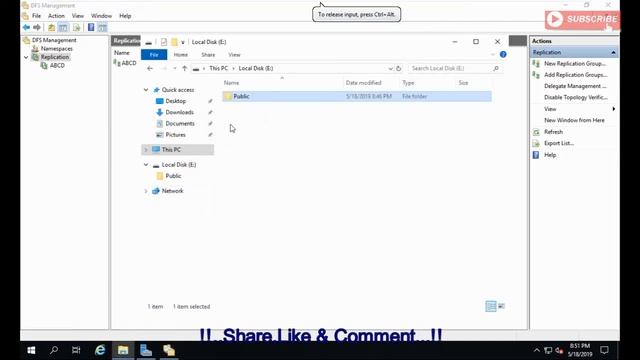Image resolution: width=640 pixels, height=360 pixels.
Task: Click the DFS Management taskbar icon
Action: tap(169, 350)
